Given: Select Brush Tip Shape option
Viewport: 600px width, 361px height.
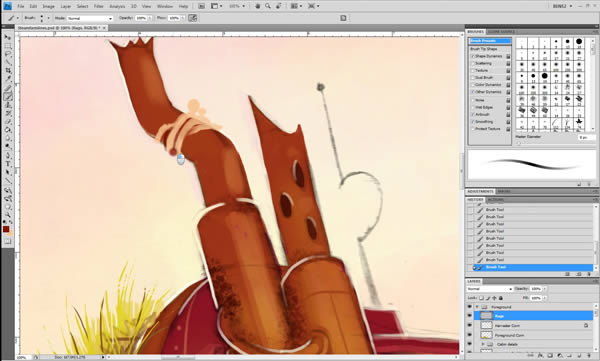Looking at the screenshot, I should tap(484, 49).
